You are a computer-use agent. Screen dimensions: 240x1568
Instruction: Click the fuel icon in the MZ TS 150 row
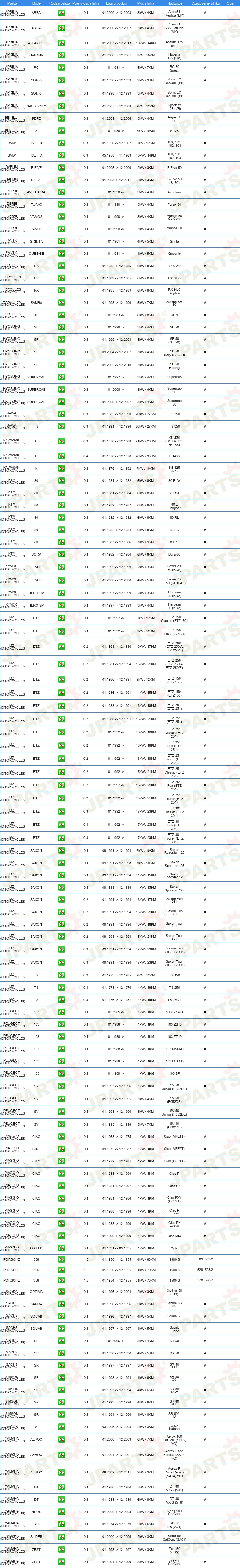[61, 975]
